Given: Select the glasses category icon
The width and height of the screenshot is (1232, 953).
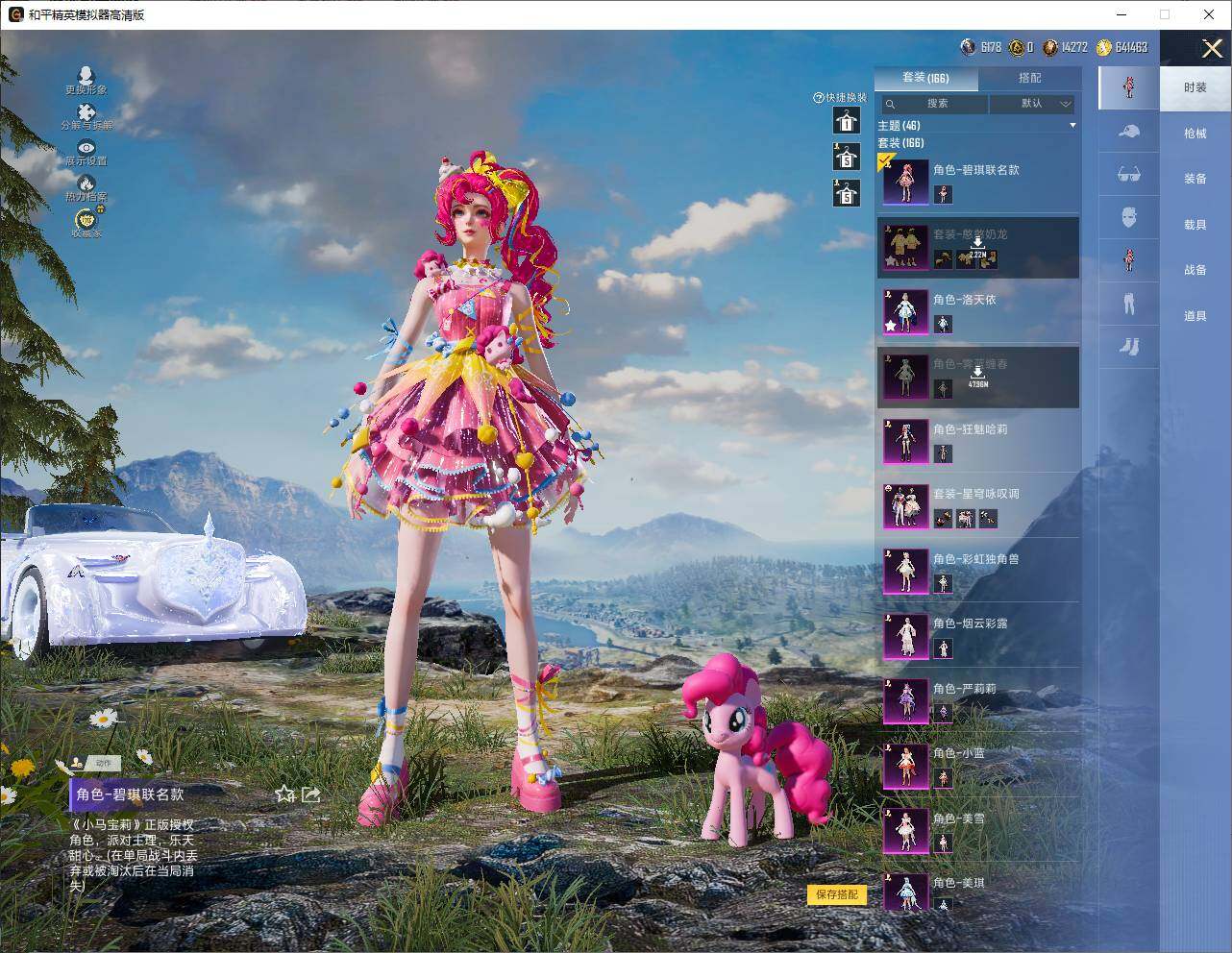Looking at the screenshot, I should point(1129,175).
